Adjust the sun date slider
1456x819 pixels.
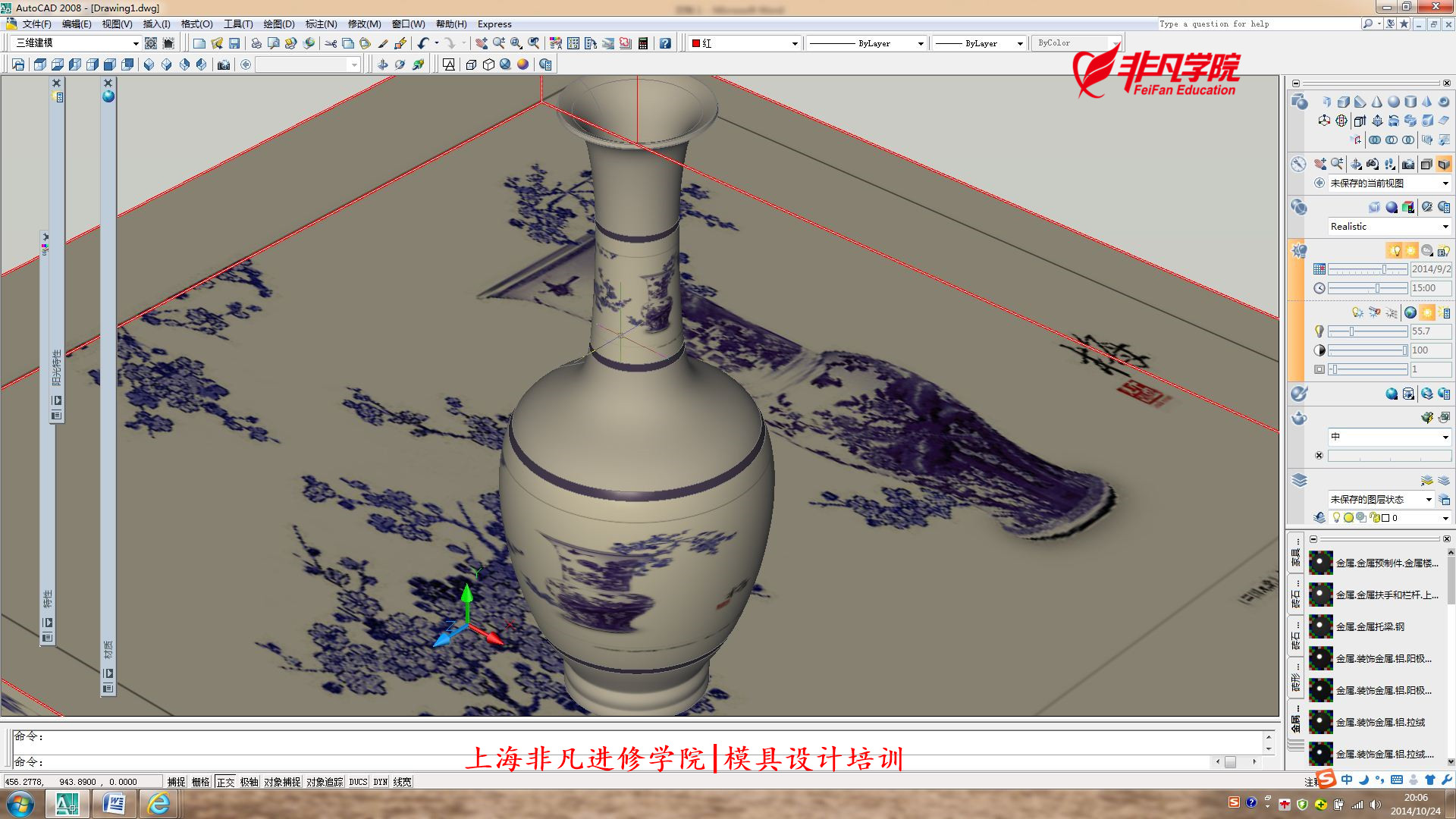pos(1368,269)
